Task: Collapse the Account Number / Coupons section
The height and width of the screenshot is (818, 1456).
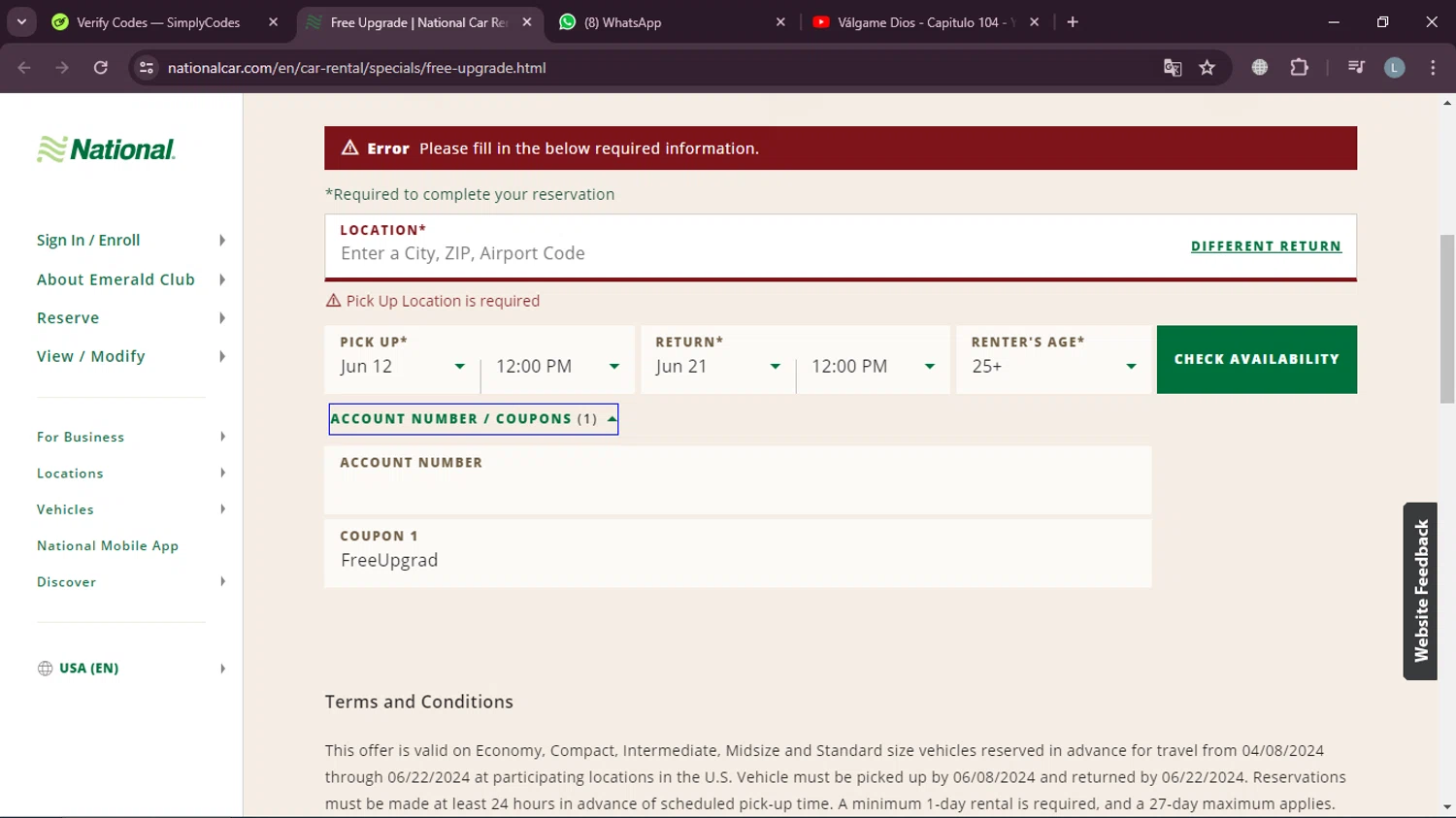Action: tap(474, 419)
